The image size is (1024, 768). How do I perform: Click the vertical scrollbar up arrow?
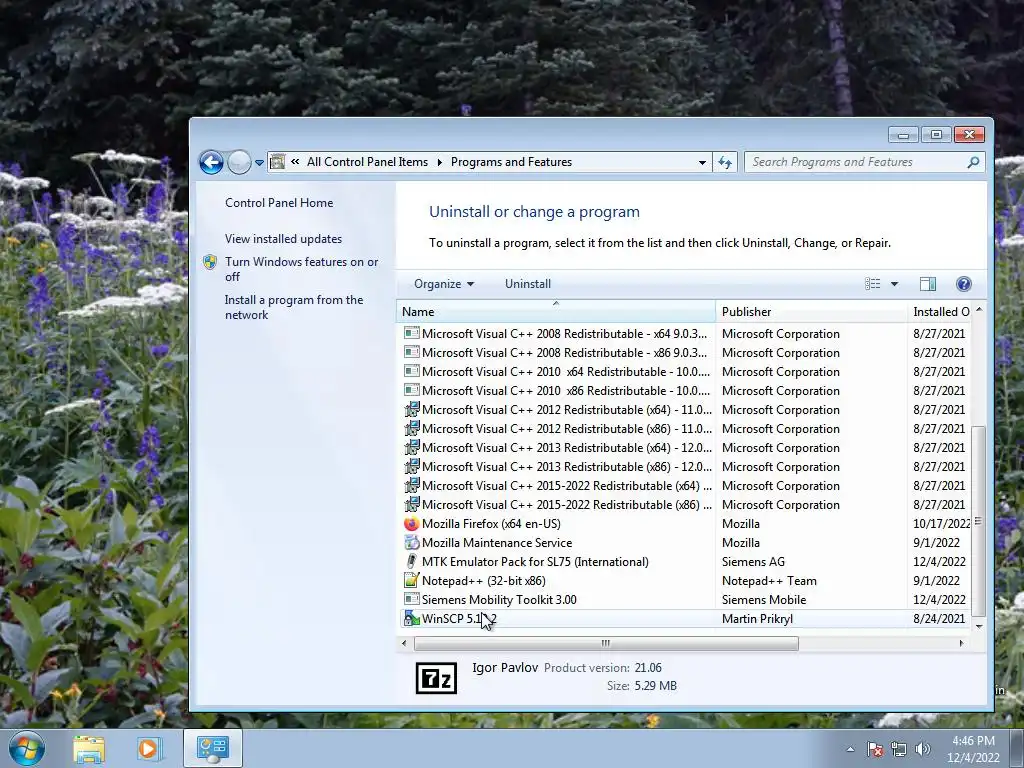pyautogui.click(x=979, y=310)
